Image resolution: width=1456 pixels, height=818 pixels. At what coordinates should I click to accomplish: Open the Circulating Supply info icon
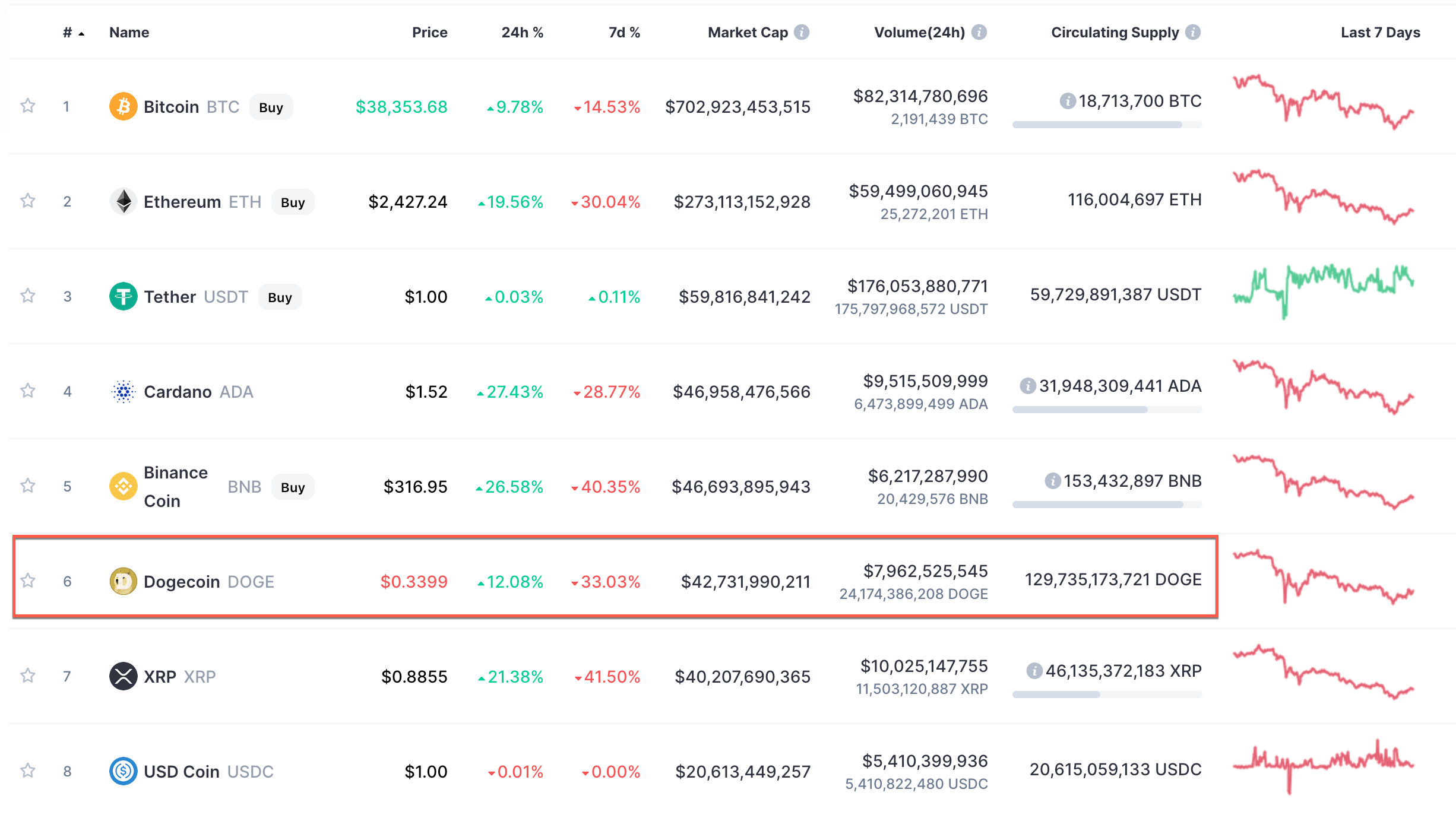point(1192,32)
